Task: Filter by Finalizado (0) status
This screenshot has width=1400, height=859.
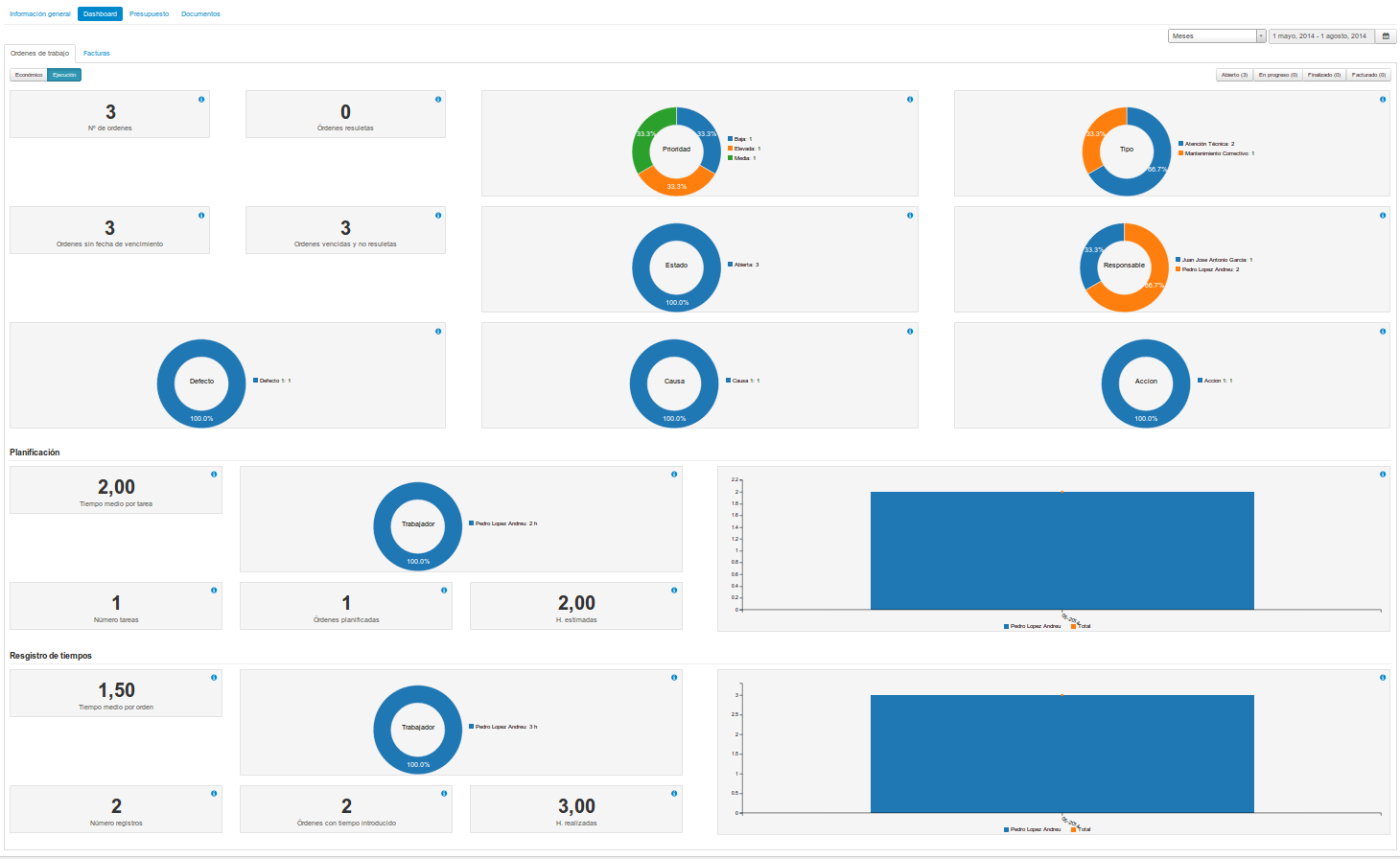Action: pyautogui.click(x=1324, y=75)
